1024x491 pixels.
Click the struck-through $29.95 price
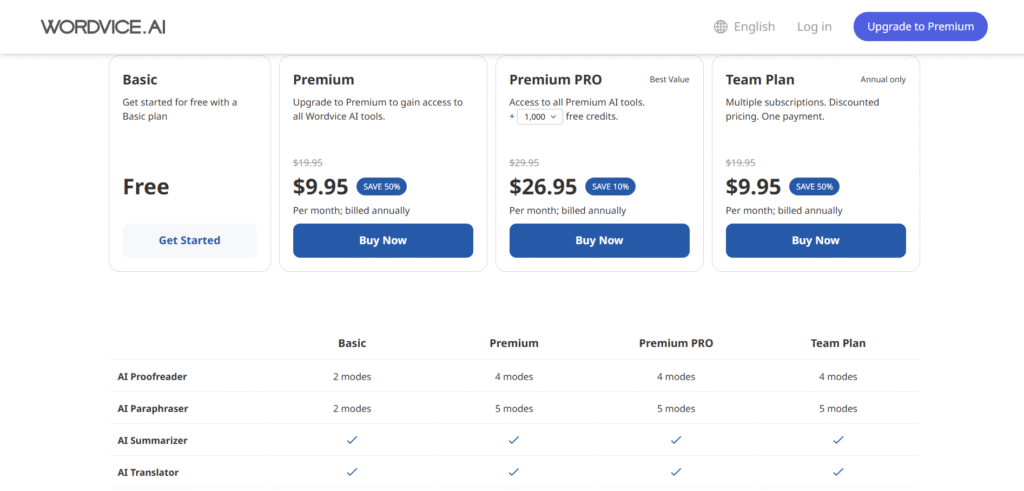524,163
